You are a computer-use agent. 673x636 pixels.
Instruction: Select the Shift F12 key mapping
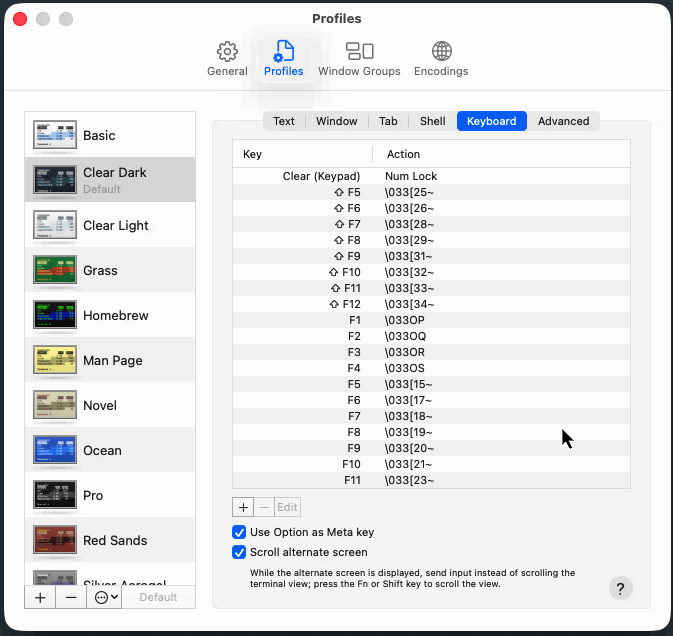point(431,304)
